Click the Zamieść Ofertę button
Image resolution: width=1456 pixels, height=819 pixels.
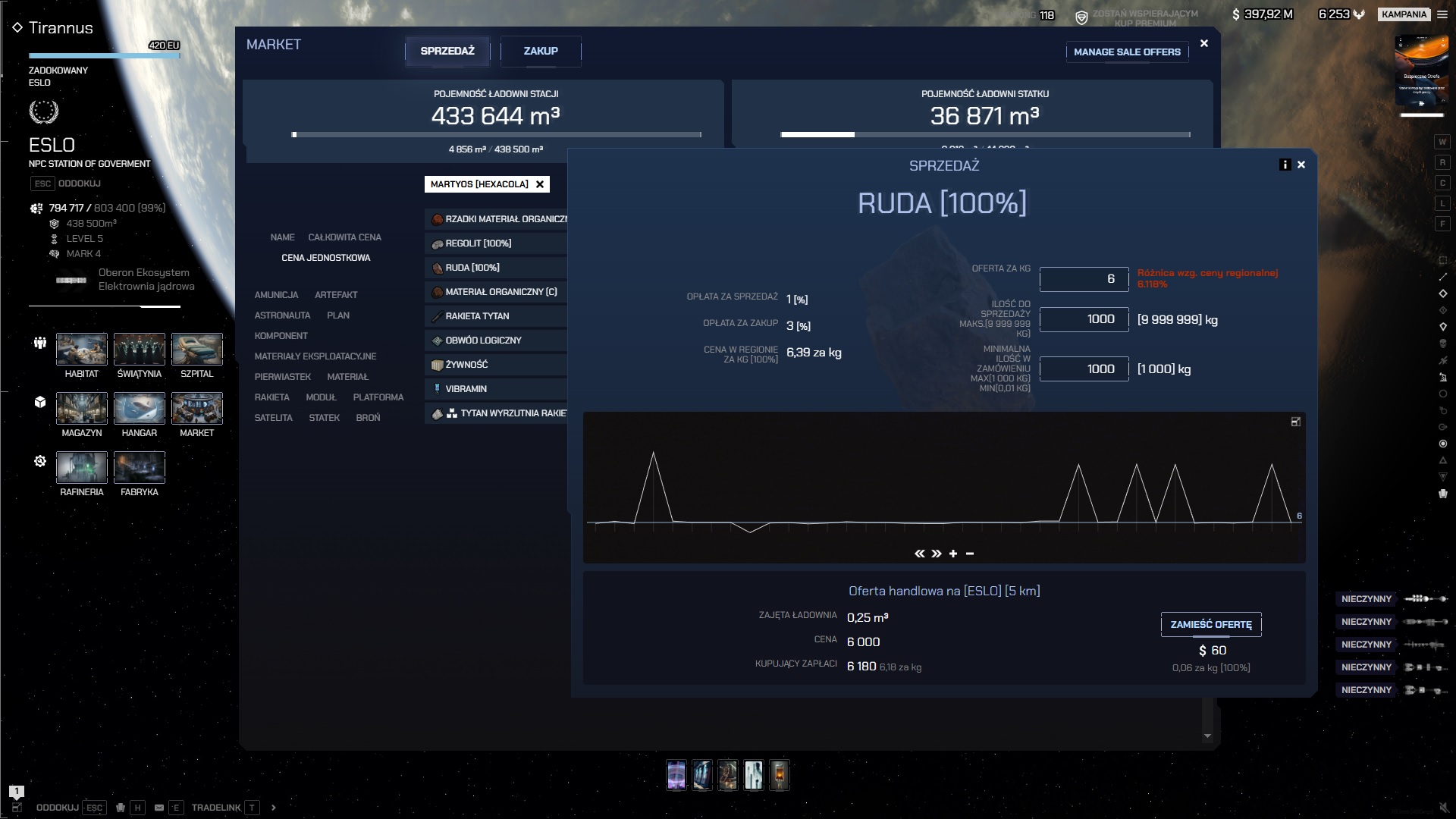(x=1210, y=625)
